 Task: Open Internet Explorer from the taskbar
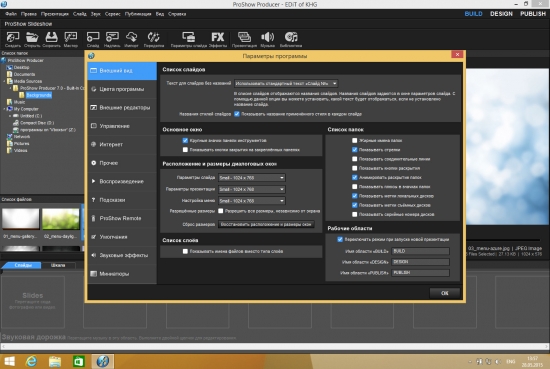(x=32, y=361)
